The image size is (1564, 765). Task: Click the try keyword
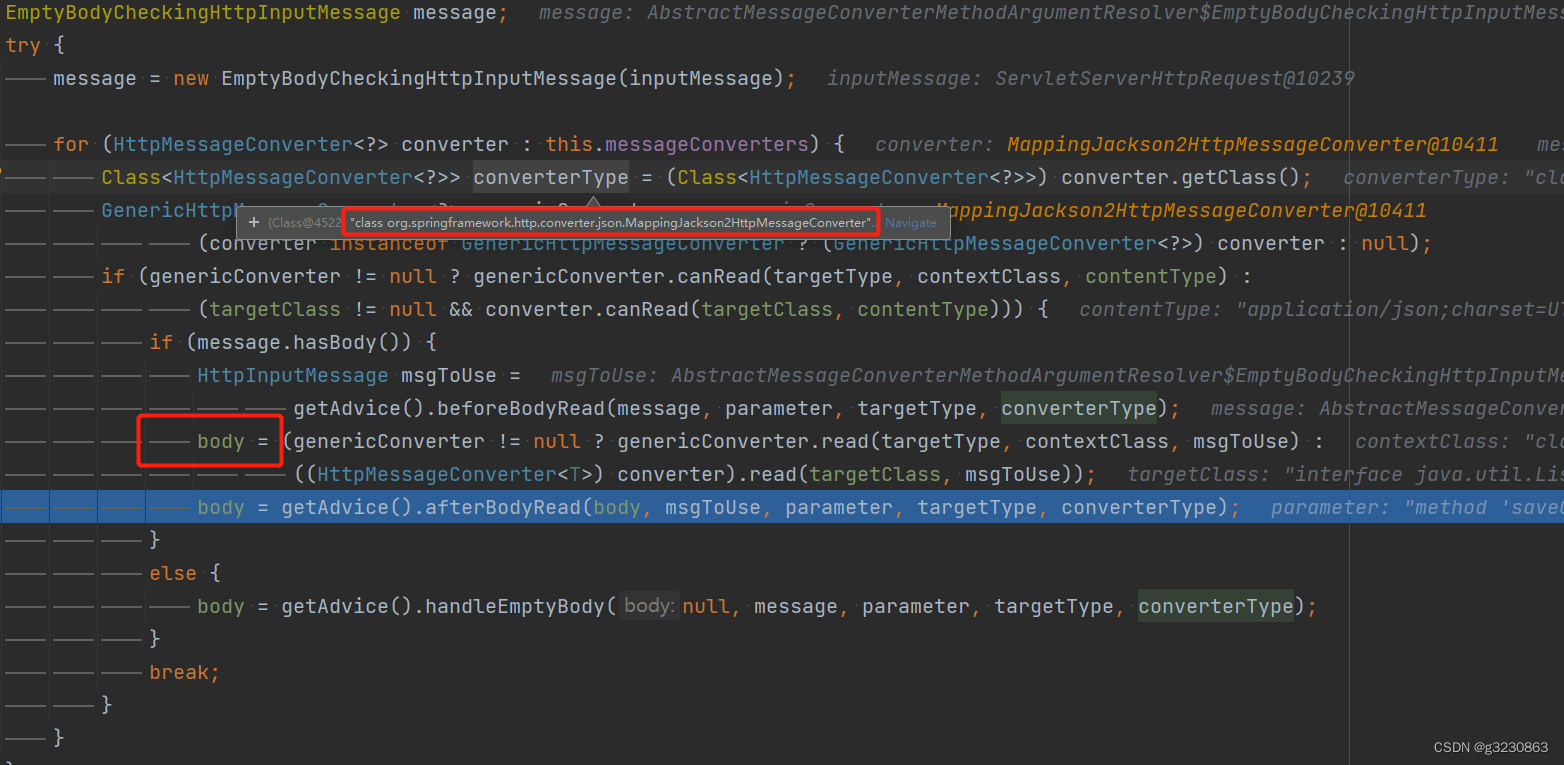23,45
